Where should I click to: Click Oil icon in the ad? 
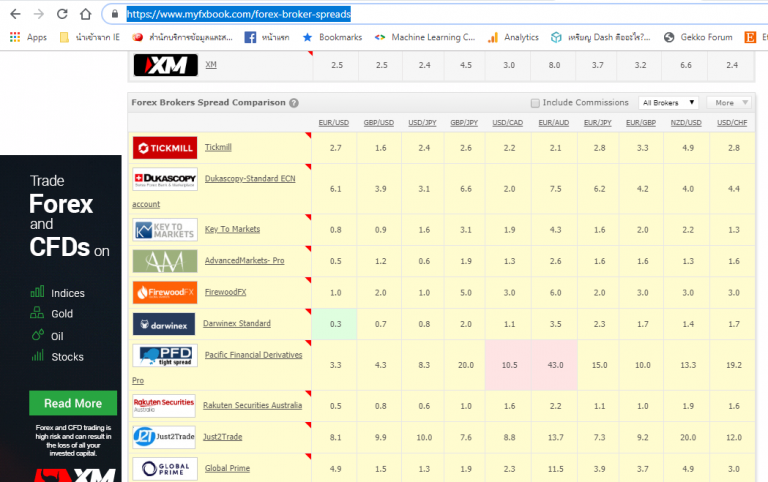coord(38,335)
